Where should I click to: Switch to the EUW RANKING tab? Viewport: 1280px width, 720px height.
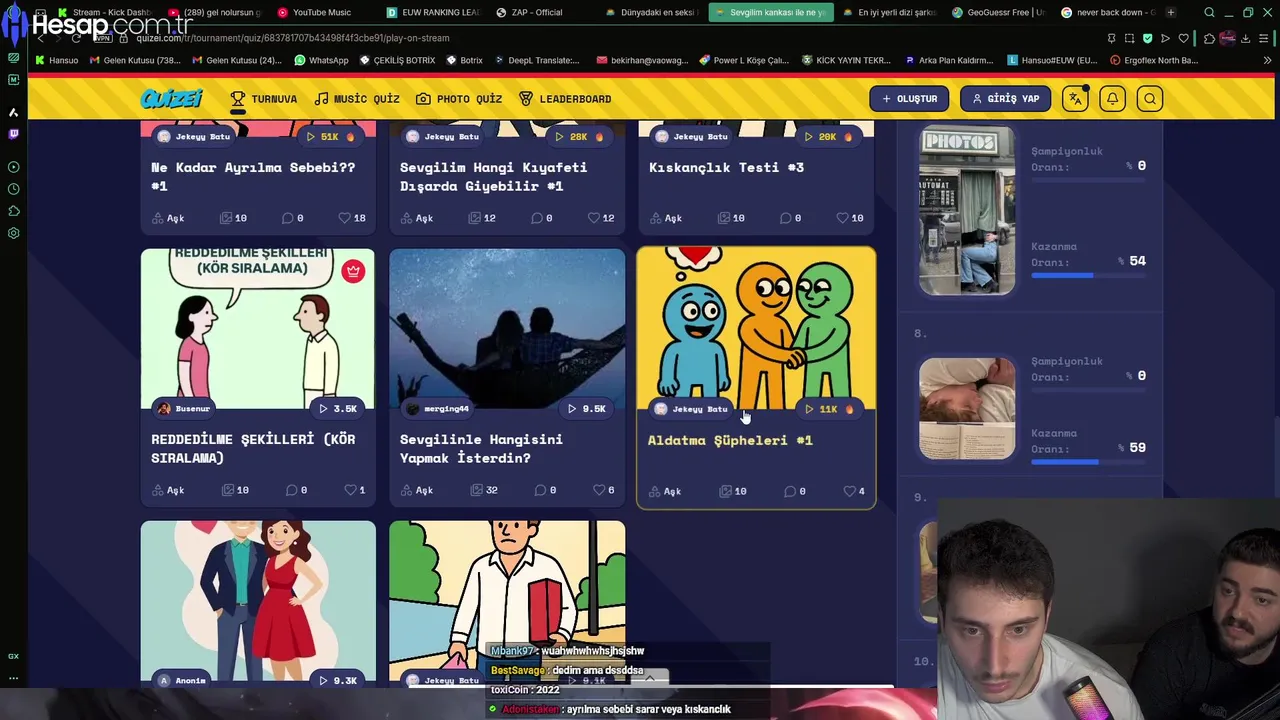click(433, 13)
